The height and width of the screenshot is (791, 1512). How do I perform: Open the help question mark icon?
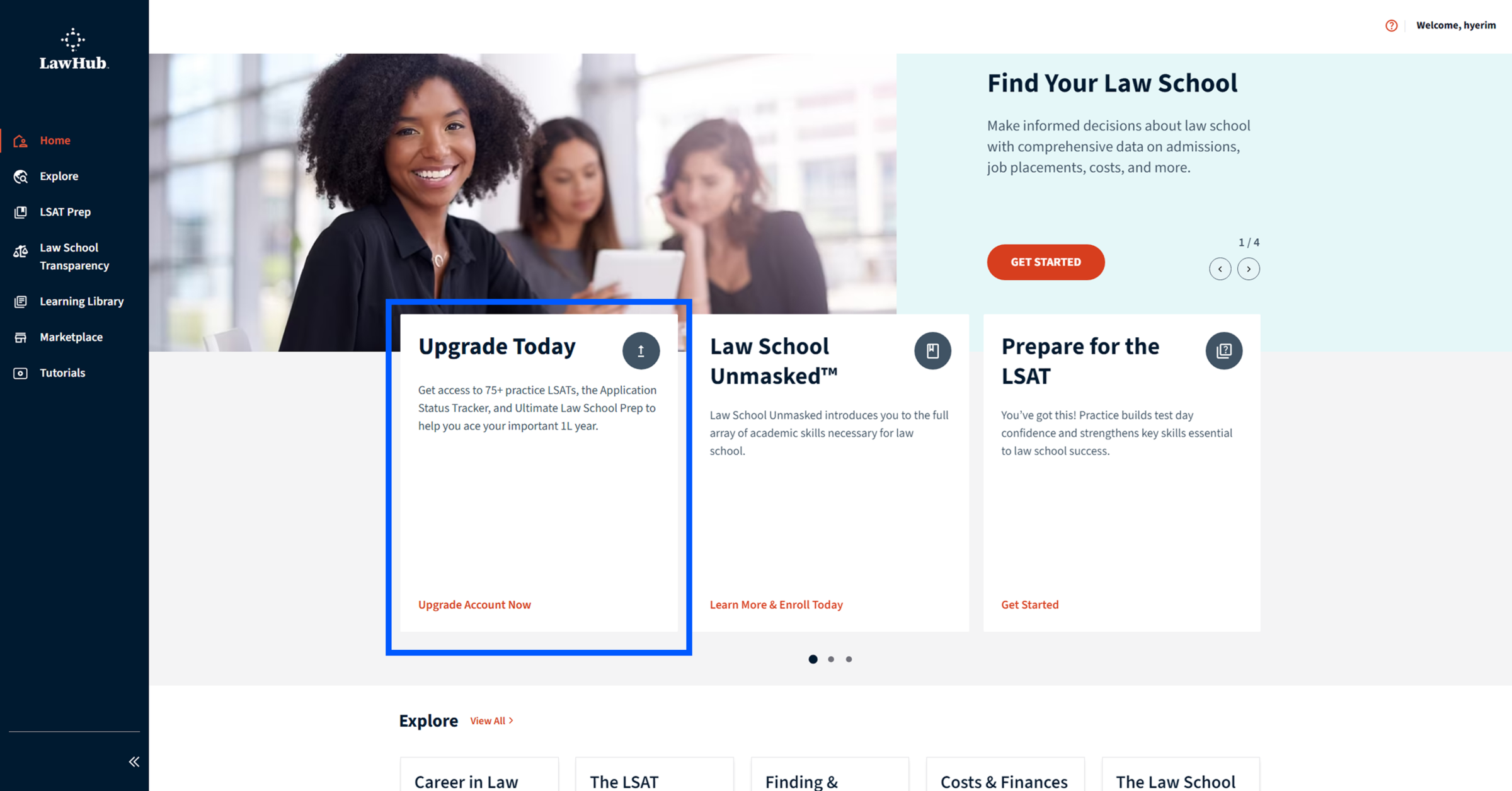click(1391, 26)
